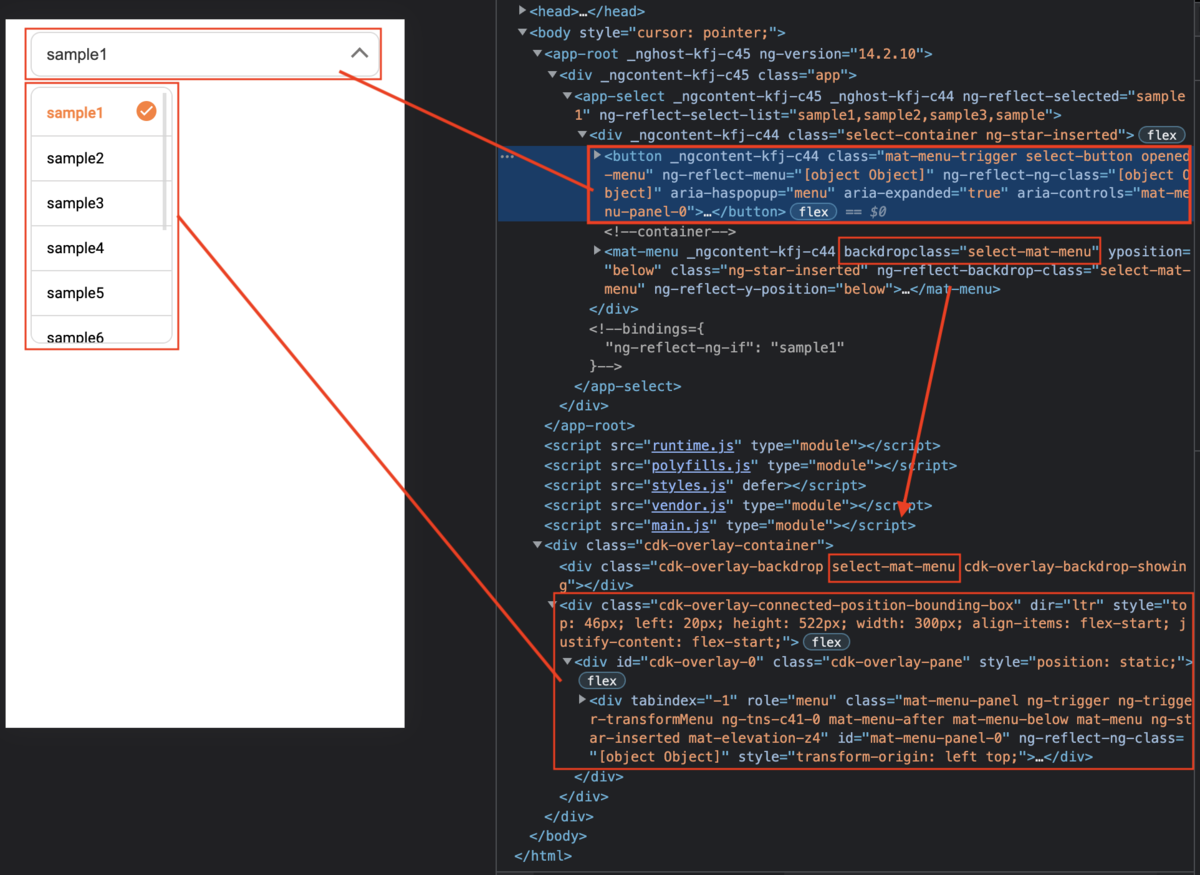Select the </body> closing tag row
The height and width of the screenshot is (875, 1200).
(557, 836)
